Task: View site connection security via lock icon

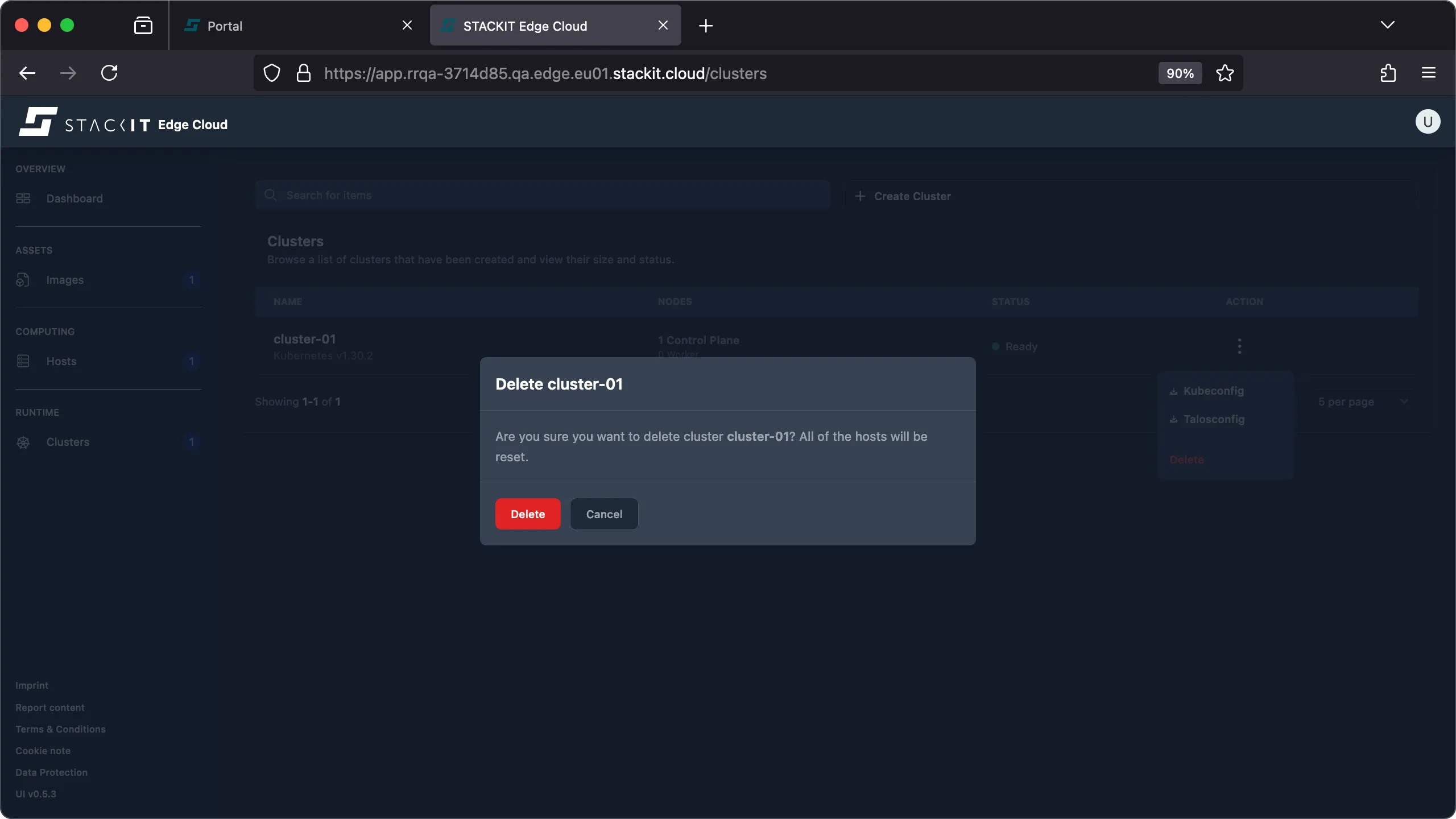Action: click(304, 73)
